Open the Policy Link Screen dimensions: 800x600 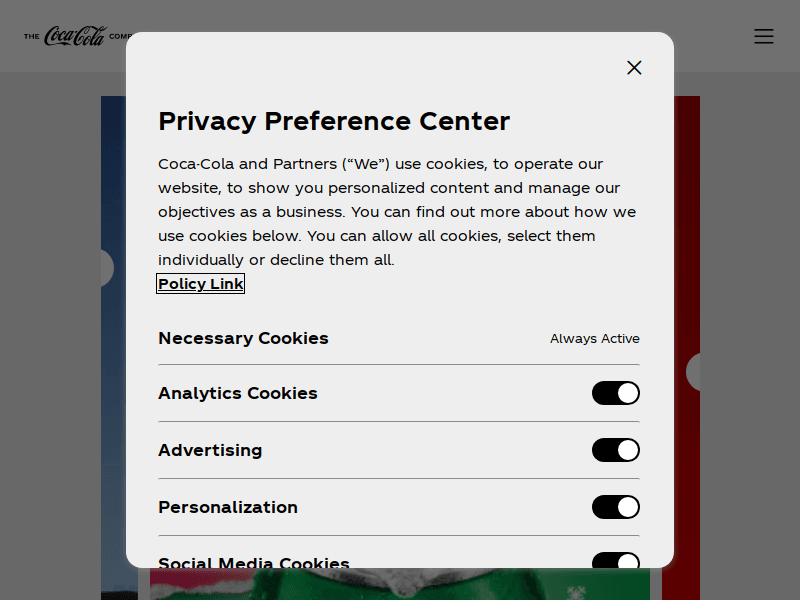point(200,284)
